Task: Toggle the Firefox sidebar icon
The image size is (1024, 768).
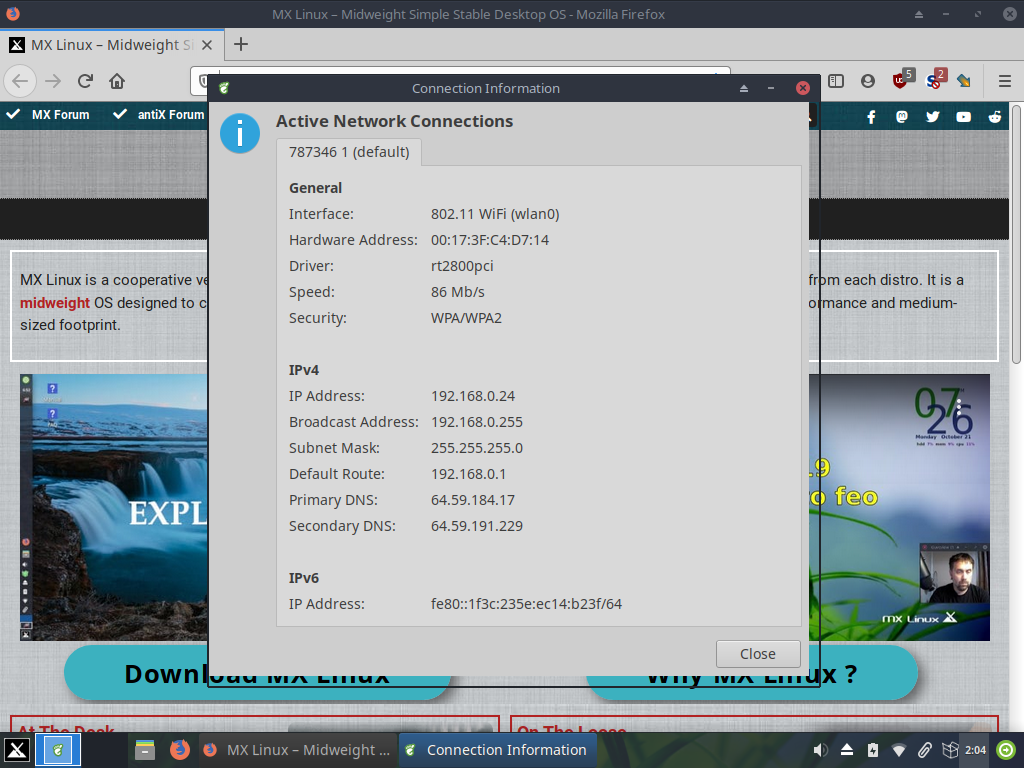Action: pyautogui.click(x=836, y=81)
